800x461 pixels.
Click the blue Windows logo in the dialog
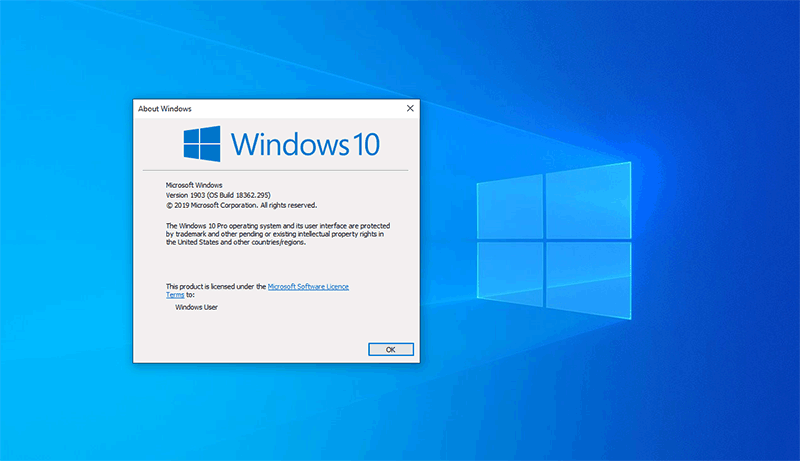[202, 144]
